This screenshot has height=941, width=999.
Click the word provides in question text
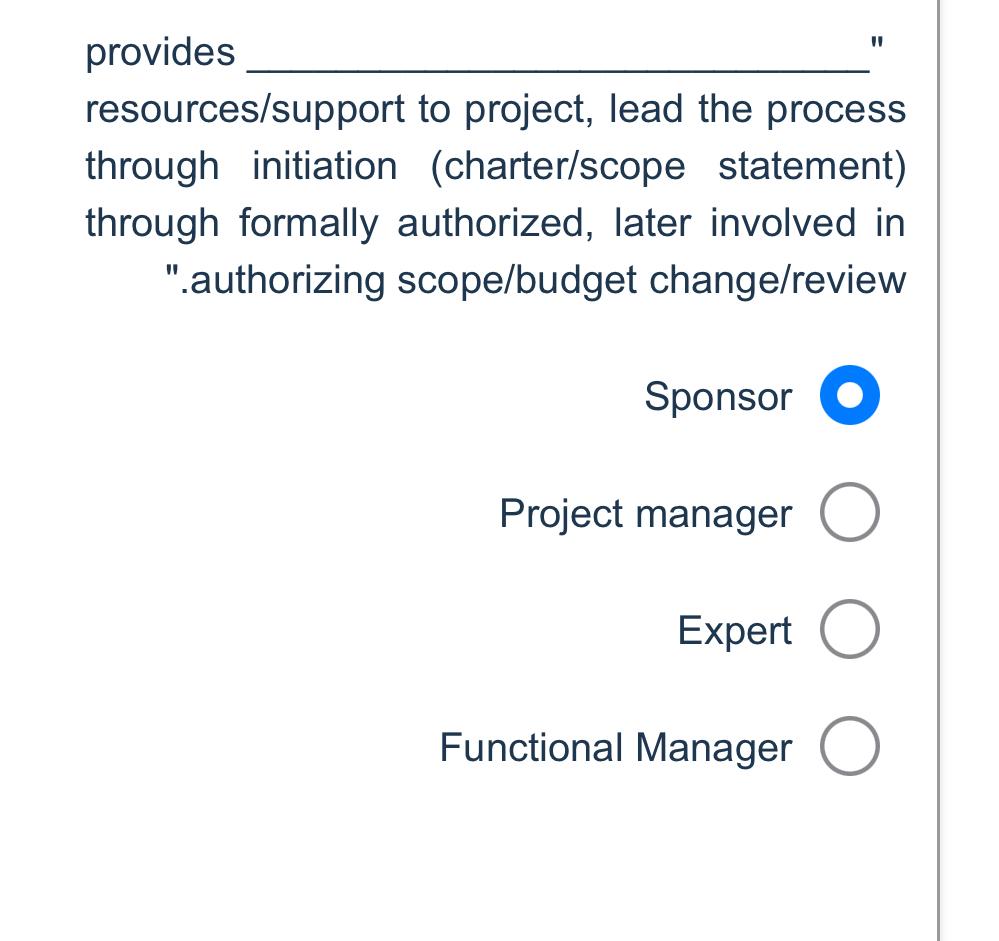point(160,53)
